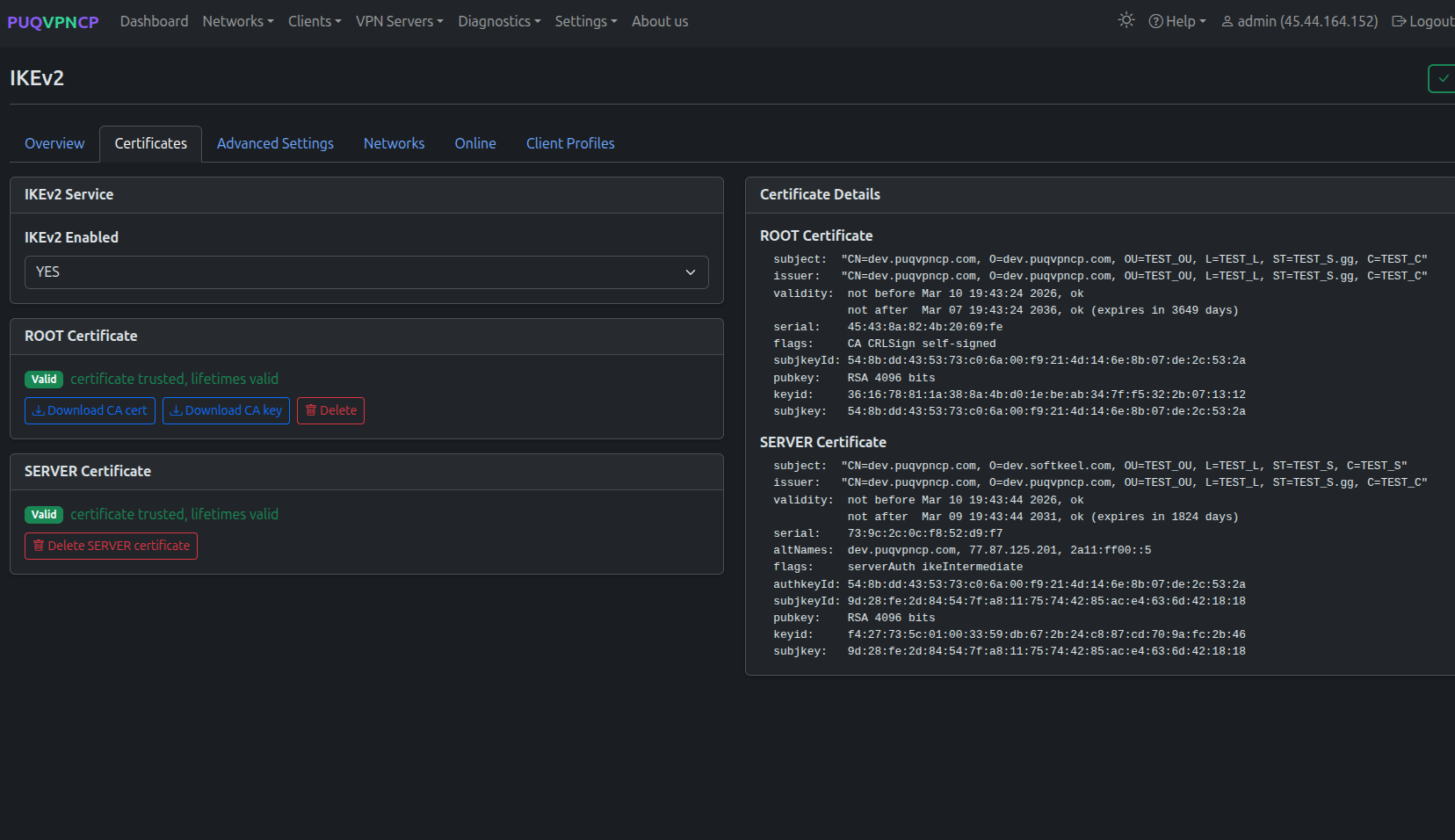Expand the Networks dropdown in navbar

pos(238,21)
